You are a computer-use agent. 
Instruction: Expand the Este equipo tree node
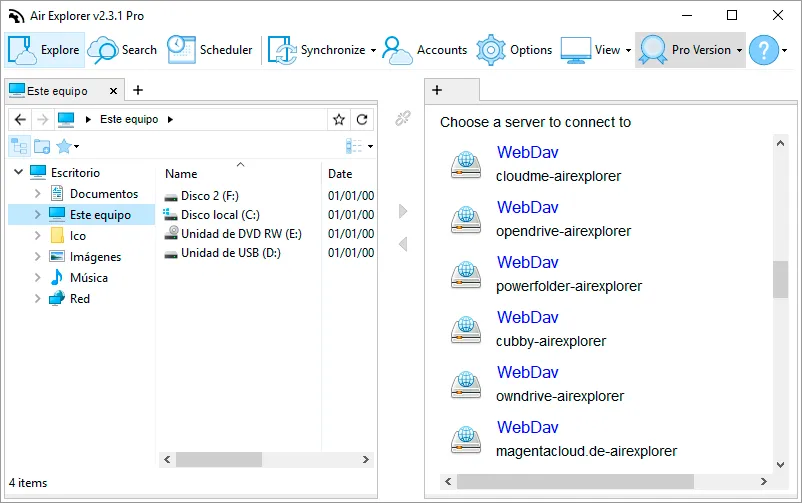[x=37, y=214]
